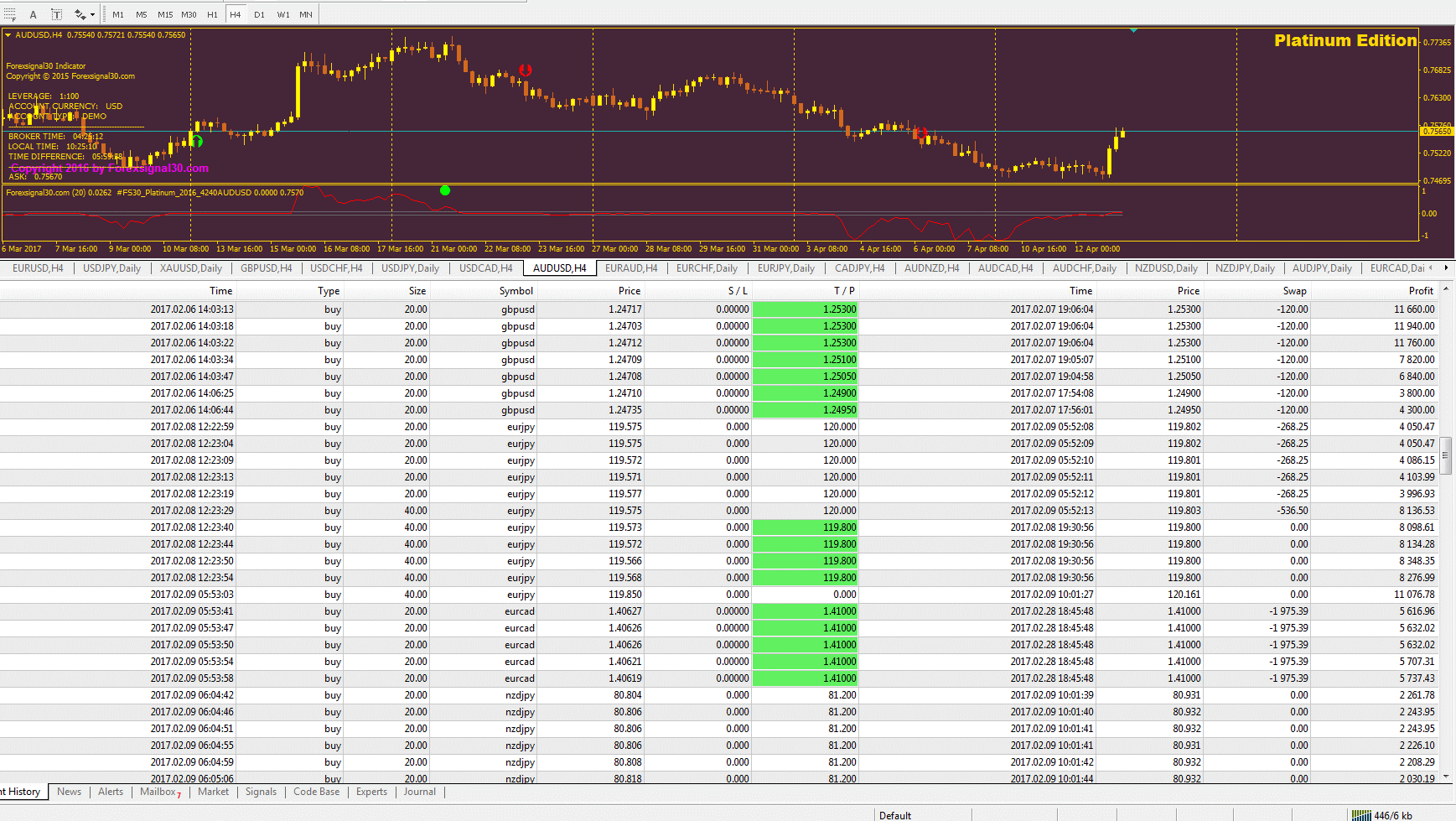
Task: Switch chart to W1 timeframe
Action: [x=283, y=14]
